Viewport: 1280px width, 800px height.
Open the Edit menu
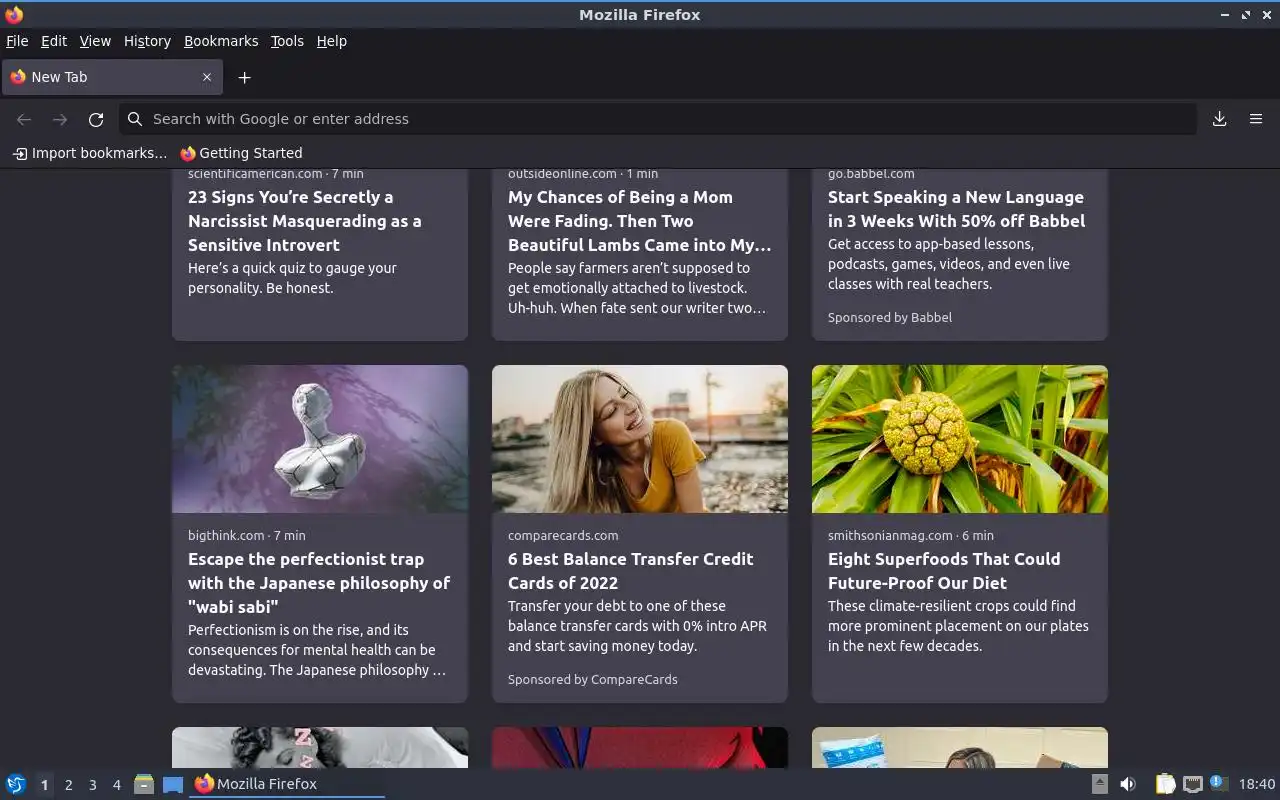tap(54, 41)
